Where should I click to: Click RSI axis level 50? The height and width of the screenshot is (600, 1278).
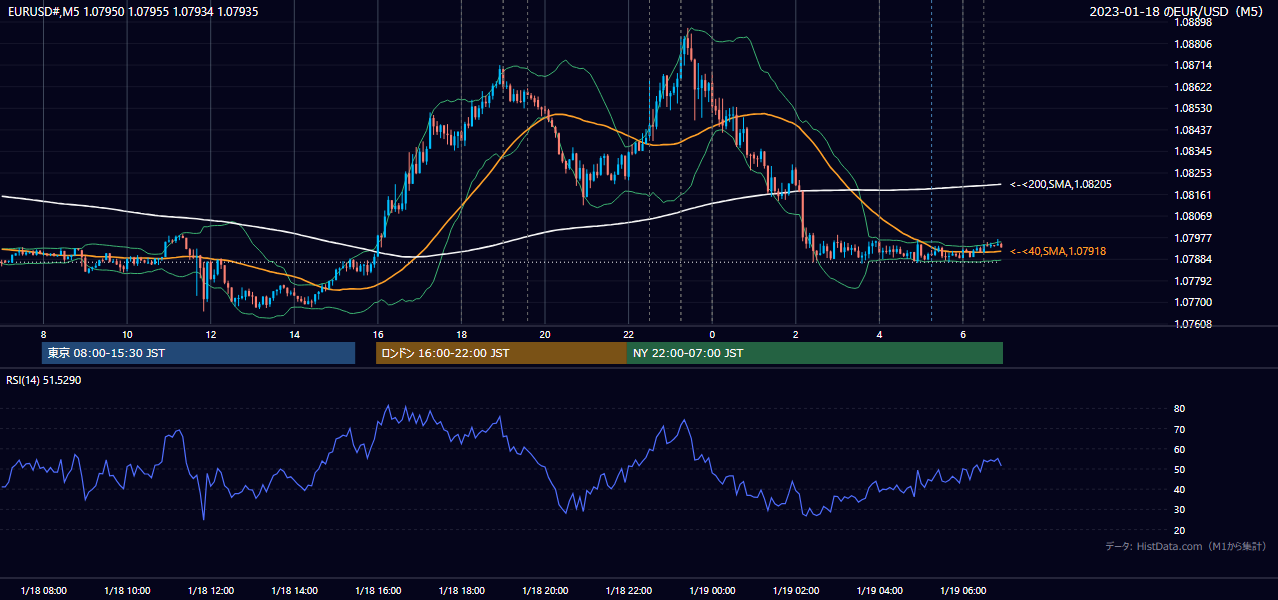click(x=1179, y=470)
